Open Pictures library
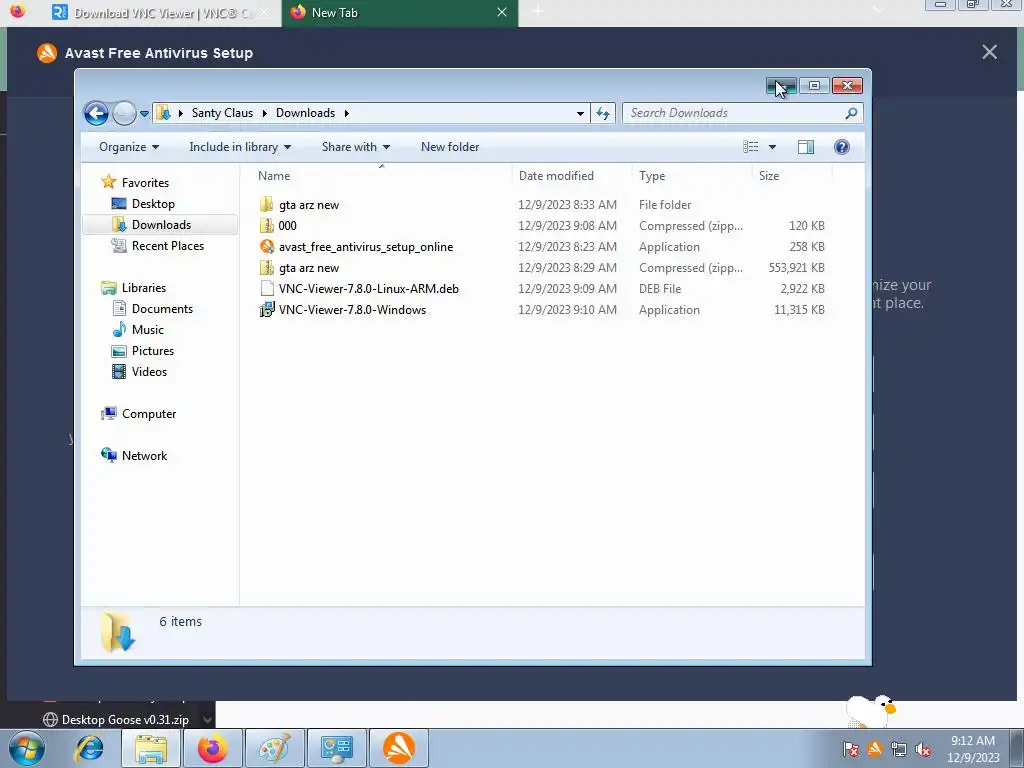Screen dimensions: 1024x768 [x=153, y=351]
